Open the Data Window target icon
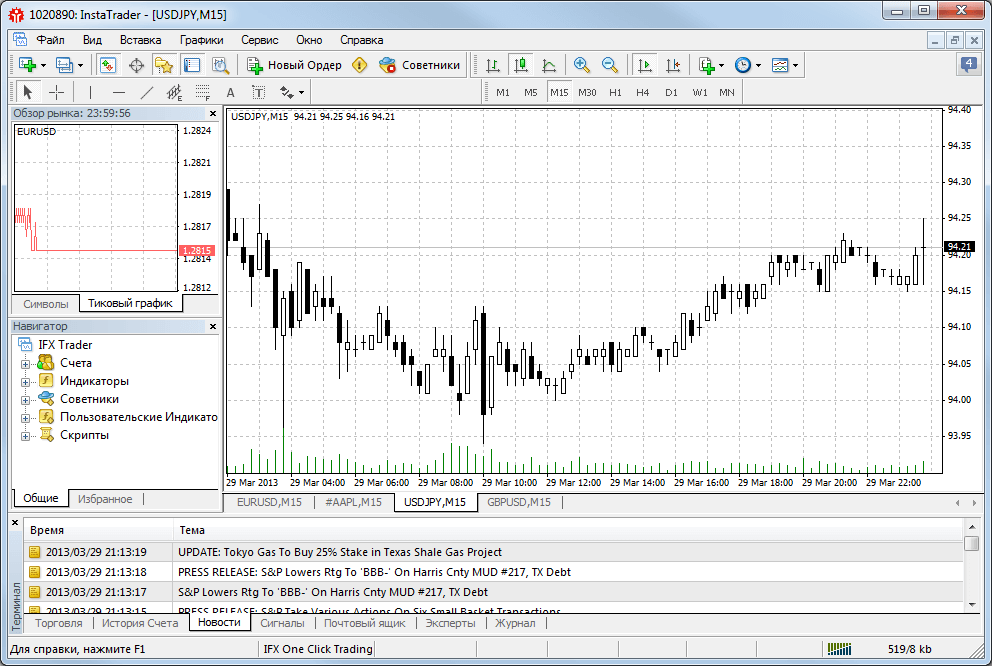The height and width of the screenshot is (666, 992). (x=136, y=65)
